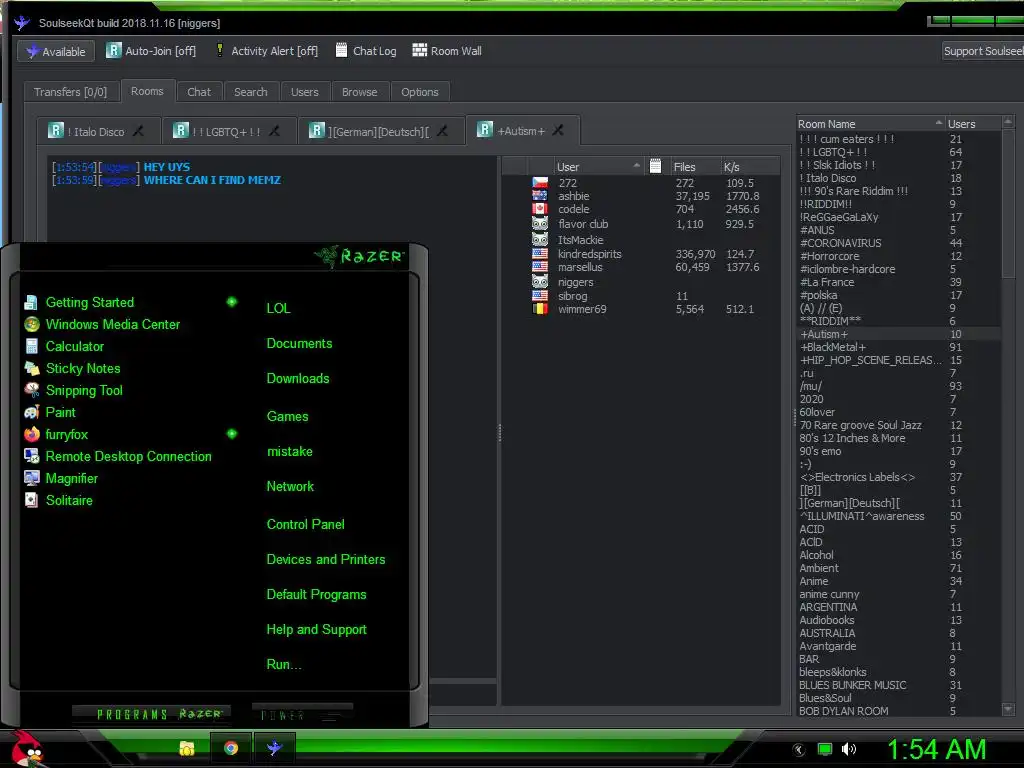Expand furryfox jump list arrow
1024x768 pixels.
pyautogui.click(x=232, y=434)
